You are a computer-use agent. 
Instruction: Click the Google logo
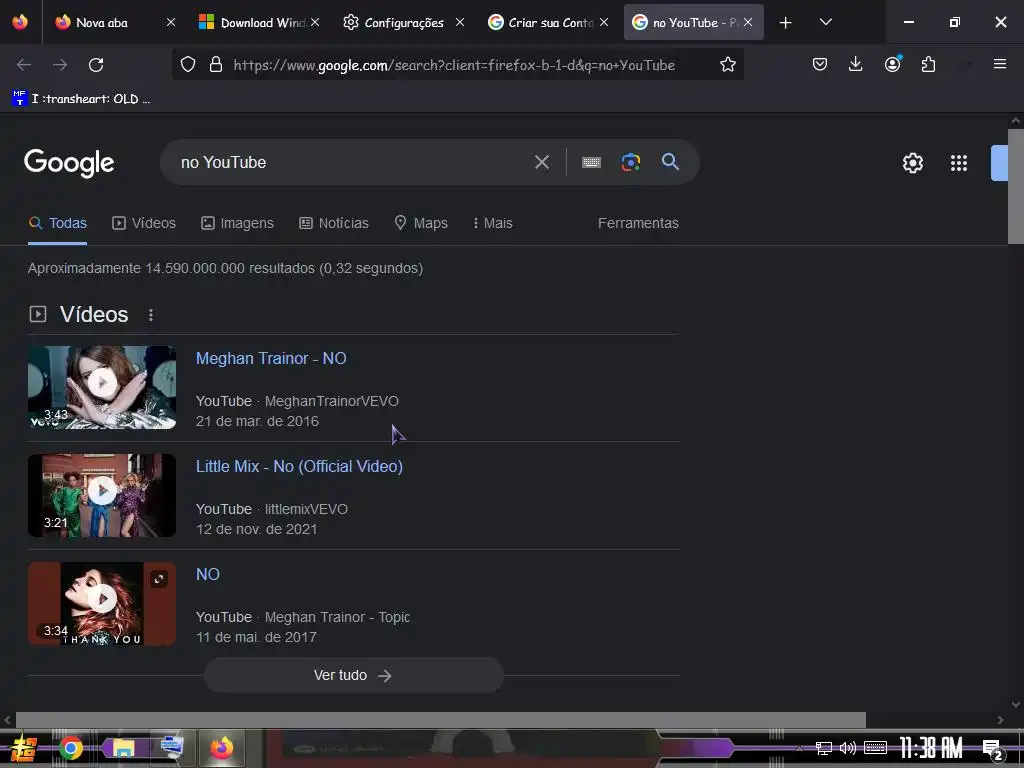(x=69, y=163)
